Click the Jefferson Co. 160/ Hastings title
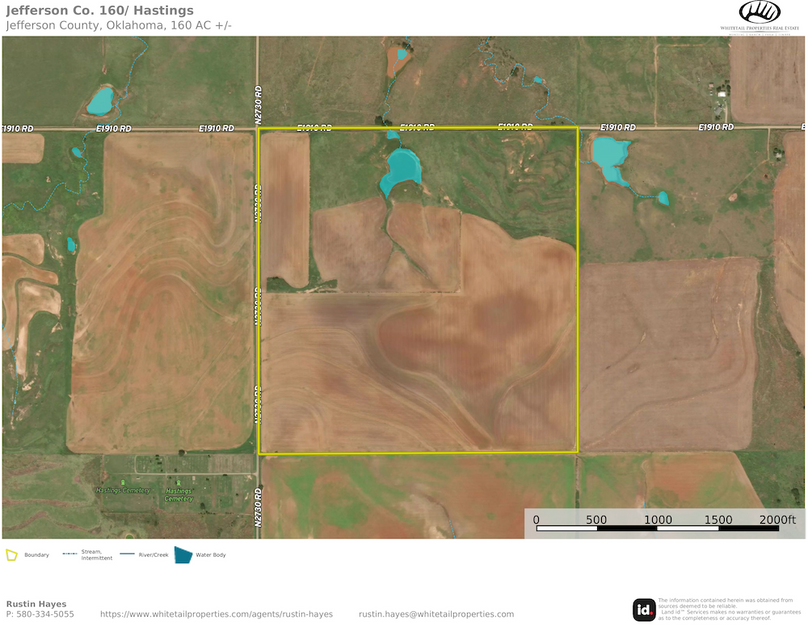This screenshot has width=808, height=625. (100, 11)
